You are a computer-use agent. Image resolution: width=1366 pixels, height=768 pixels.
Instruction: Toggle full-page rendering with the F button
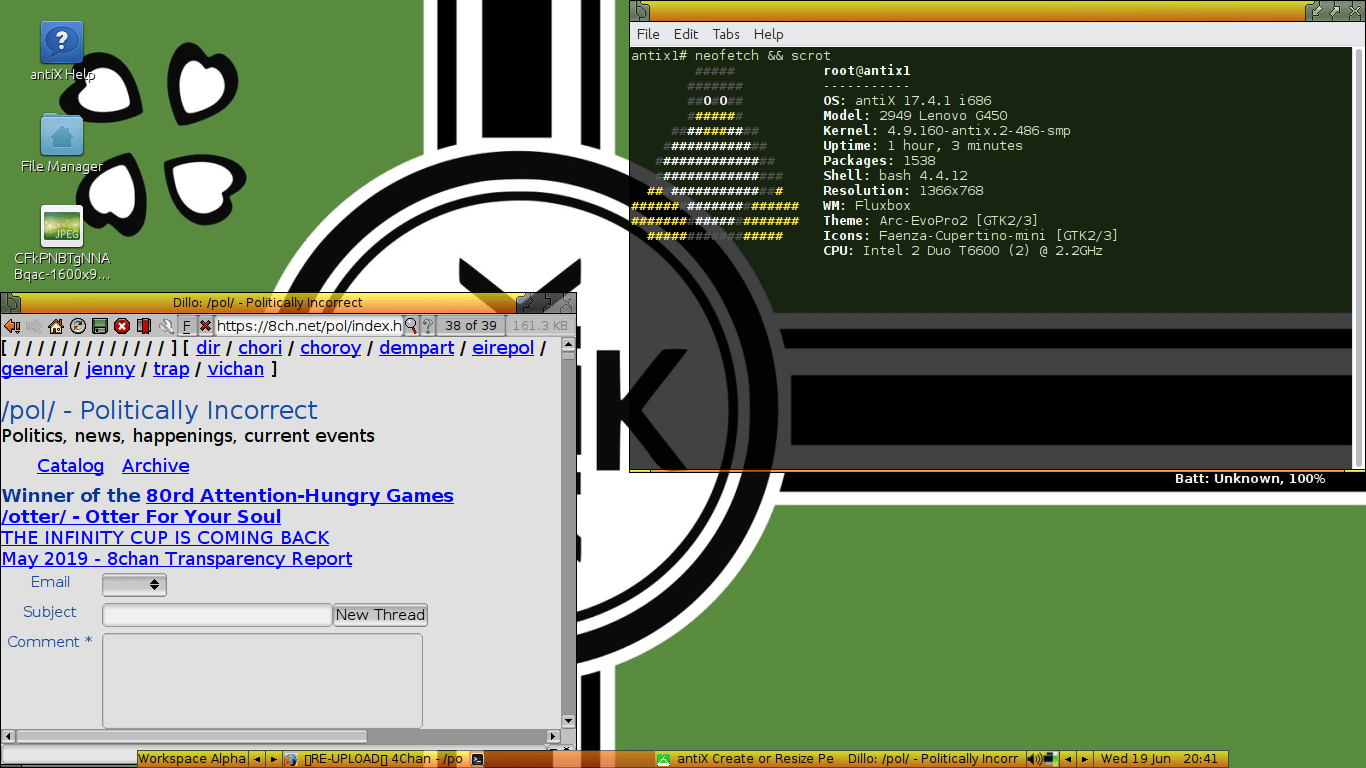(187, 325)
